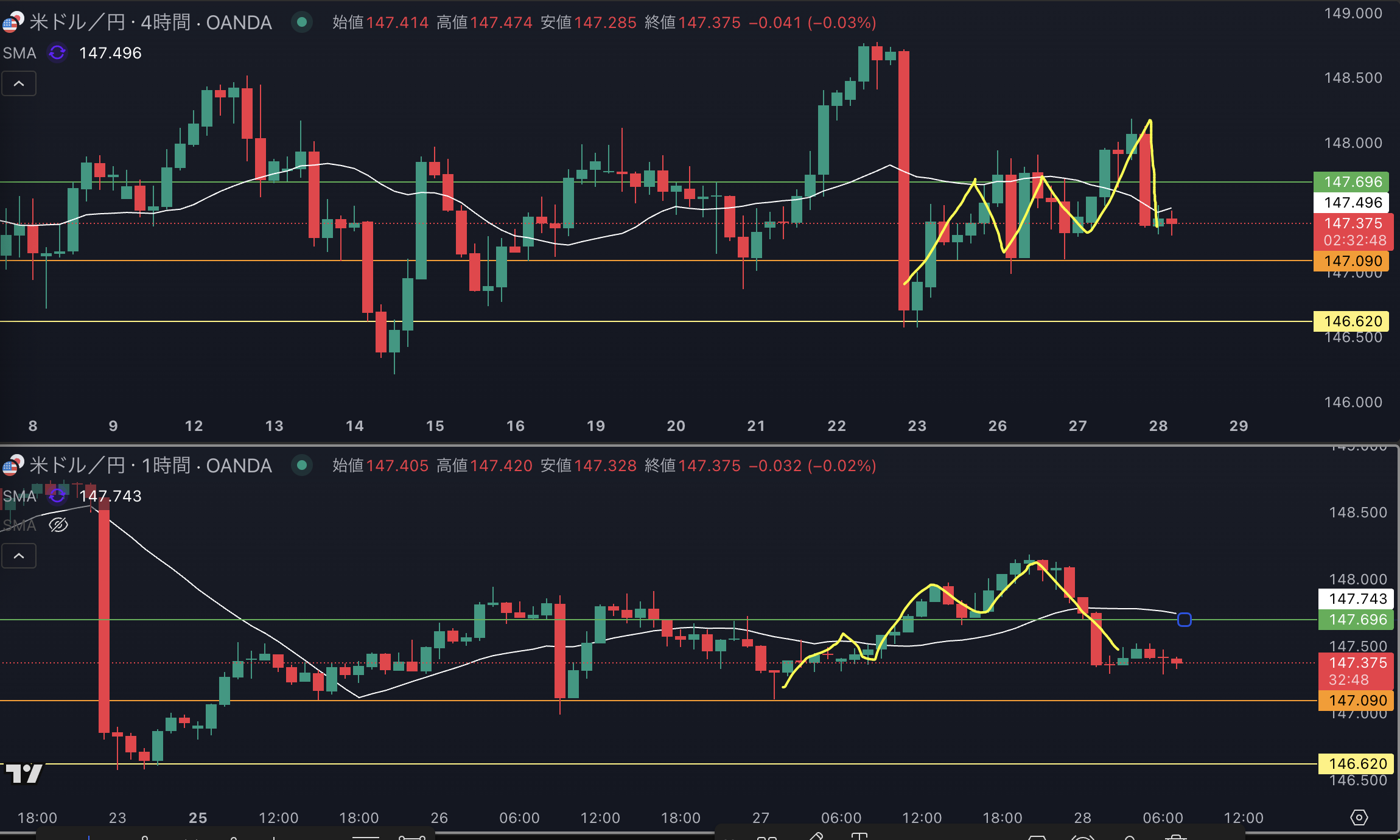Viewport: 1400px width, 840px height.
Task: Click the date 23 on the 4時間 chart time axis
Action: point(917,425)
